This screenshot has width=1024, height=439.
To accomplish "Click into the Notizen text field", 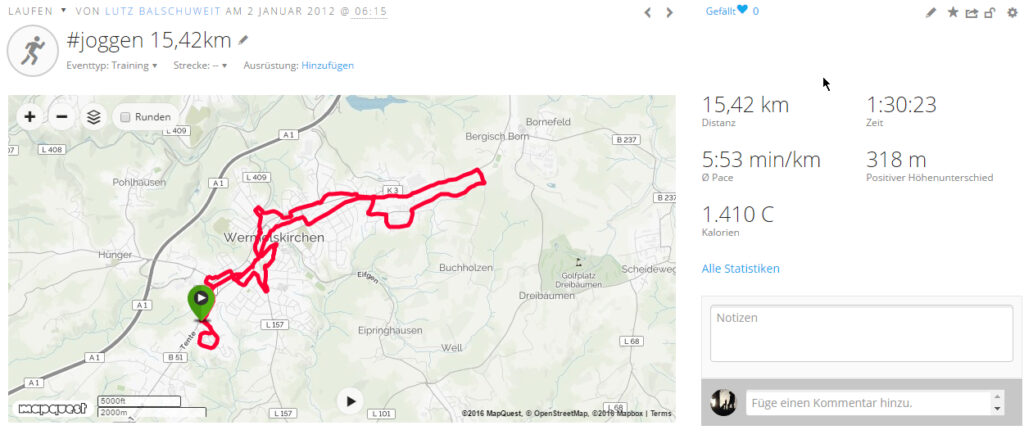I will [861, 334].
